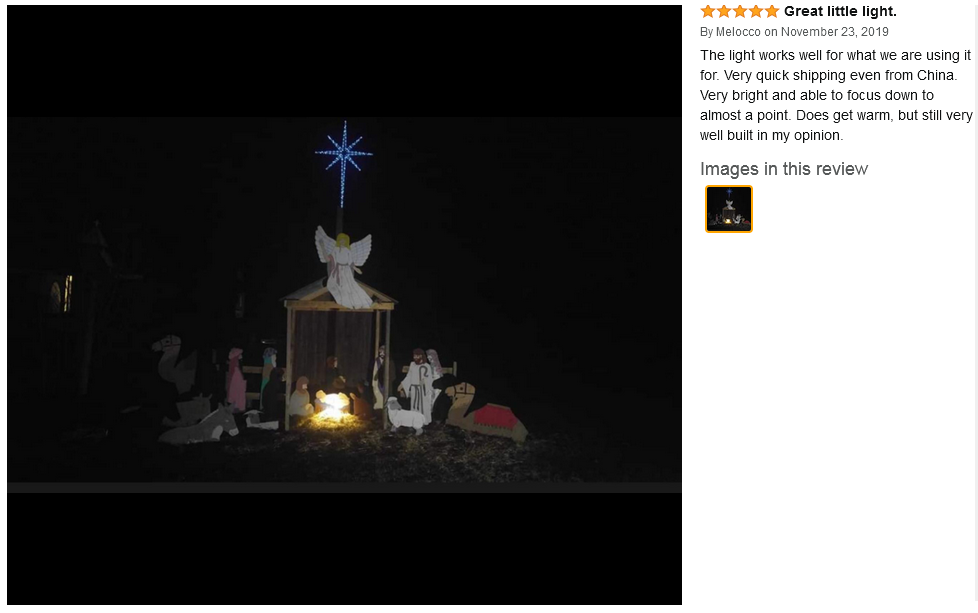The width and height of the screenshot is (978, 613).
Task: Open the nativity thumbnail under Images in this review
Action: point(729,209)
